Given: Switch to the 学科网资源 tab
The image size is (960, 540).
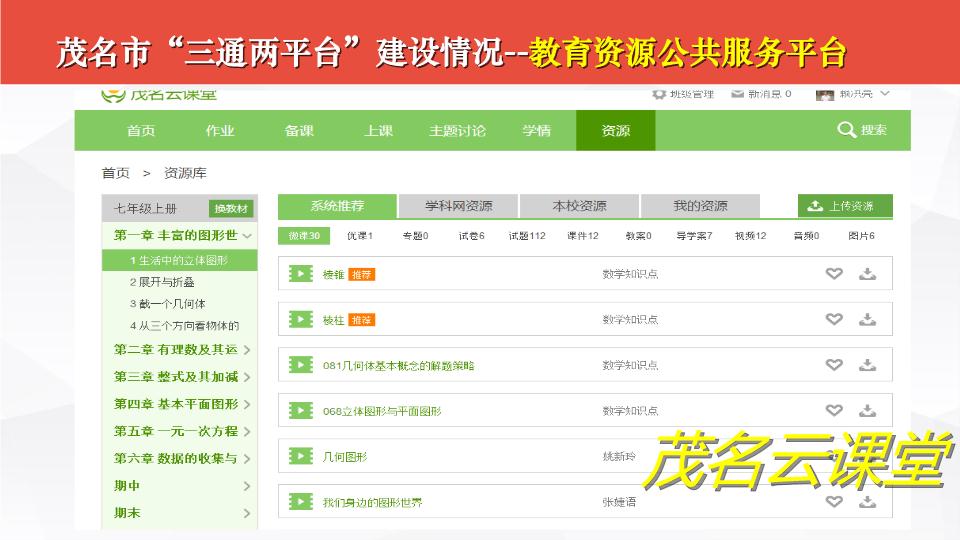Looking at the screenshot, I should click(x=458, y=206).
